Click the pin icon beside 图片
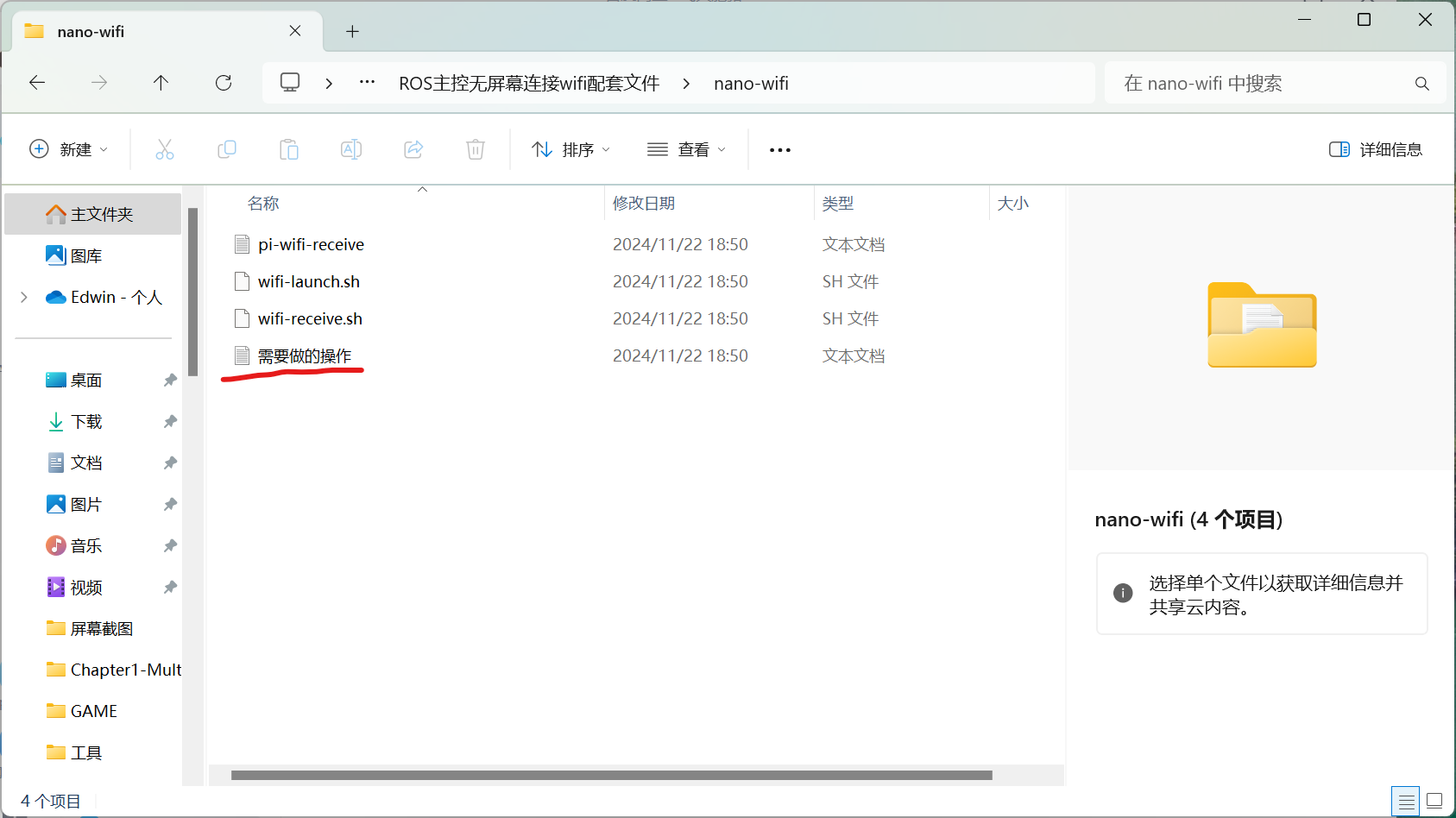The height and width of the screenshot is (818, 1456). (170, 504)
